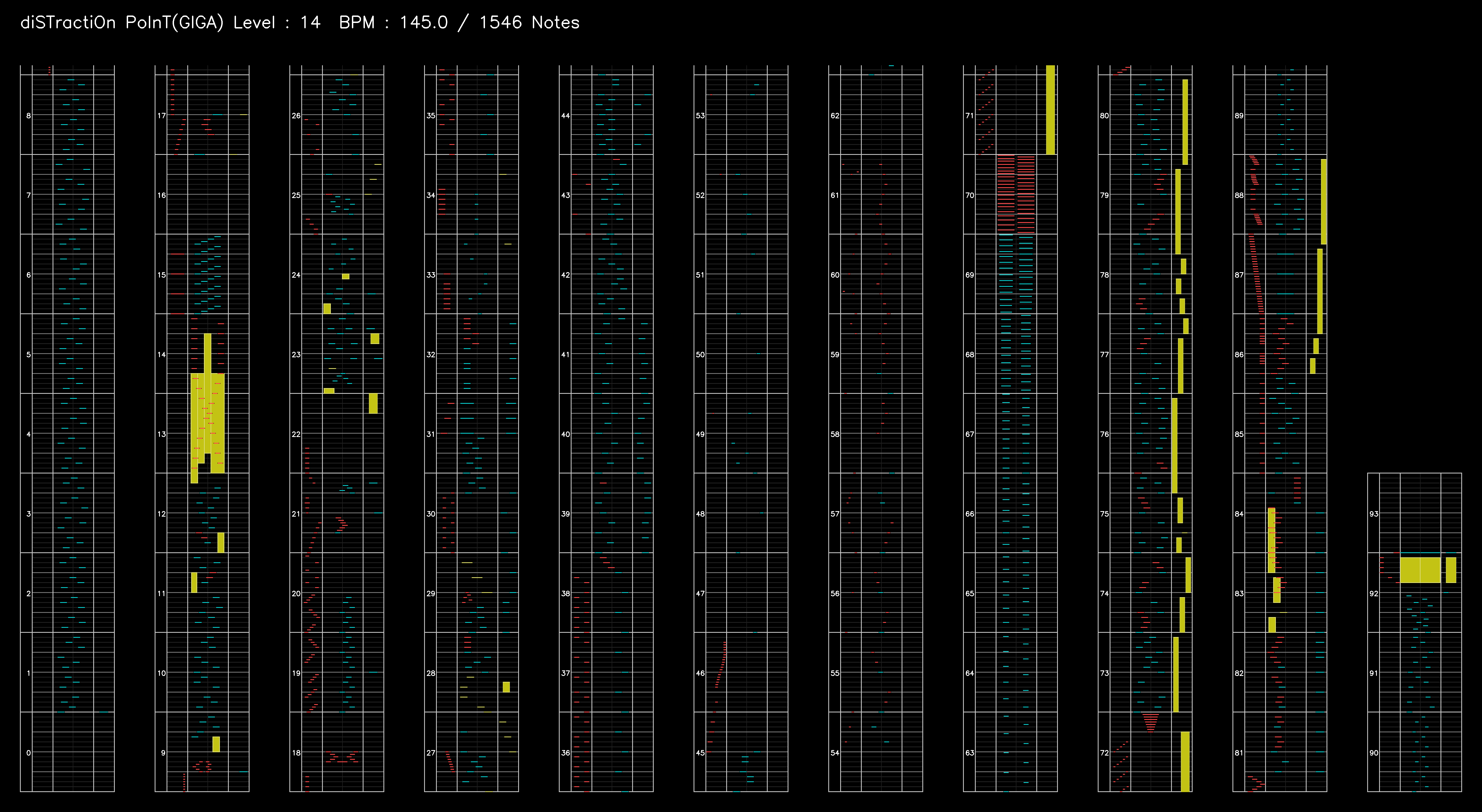Viewport: 1482px width, 812px height.
Task: Click measure 9 label
Action: [163, 753]
